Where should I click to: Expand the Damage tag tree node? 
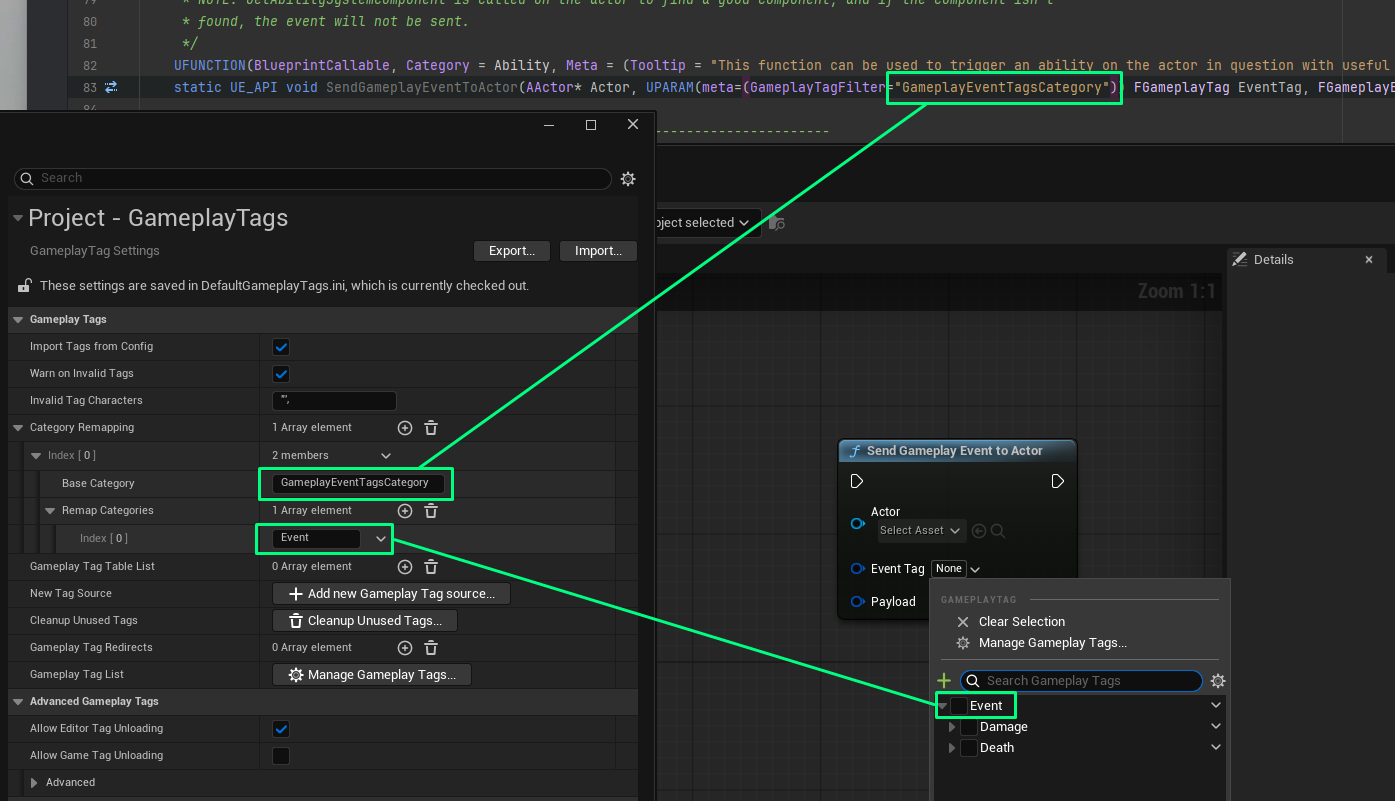tap(952, 727)
